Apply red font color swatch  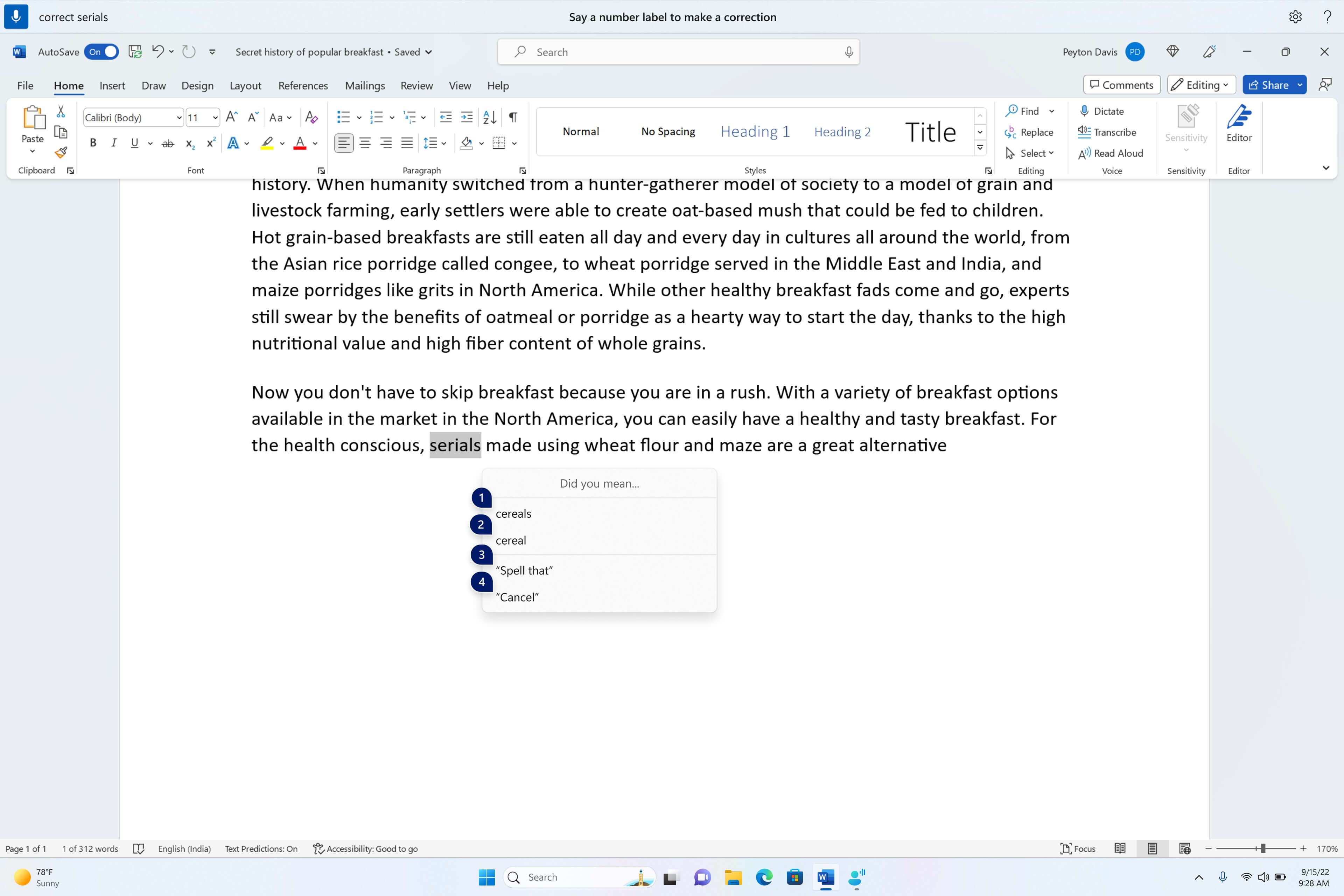point(300,143)
